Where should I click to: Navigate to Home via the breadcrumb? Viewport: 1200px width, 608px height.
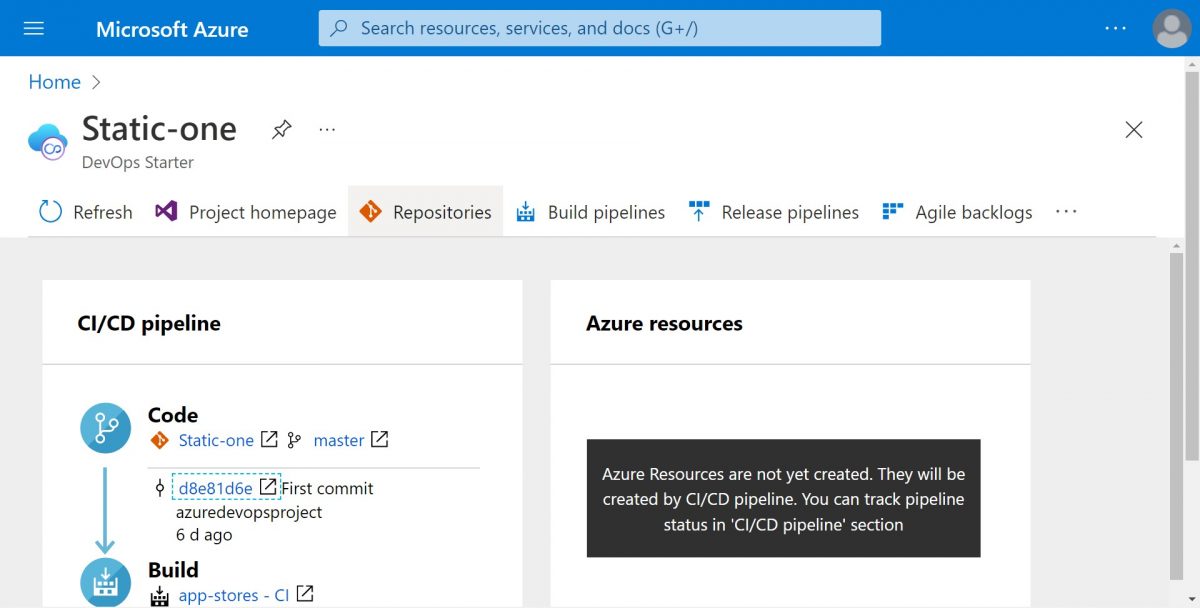click(x=54, y=82)
